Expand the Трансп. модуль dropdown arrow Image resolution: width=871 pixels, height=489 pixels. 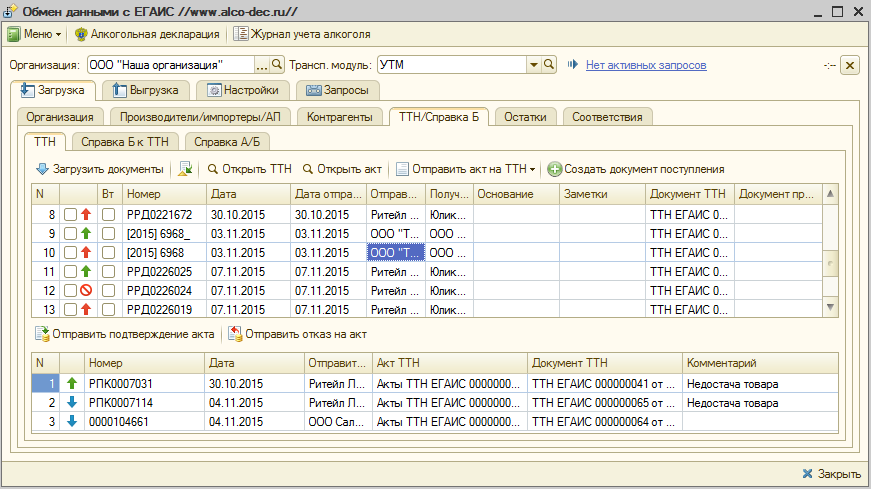533,65
